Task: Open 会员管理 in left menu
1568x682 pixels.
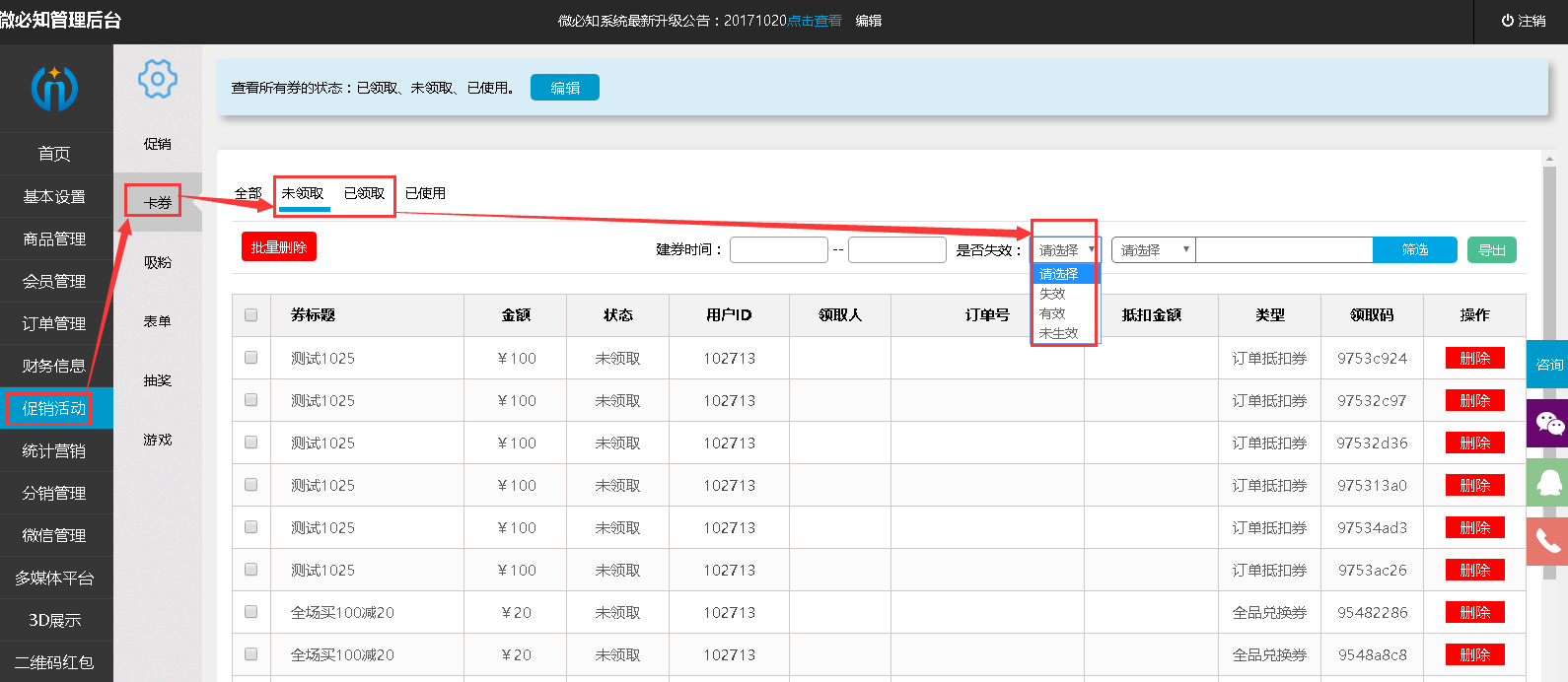Action: [55, 282]
